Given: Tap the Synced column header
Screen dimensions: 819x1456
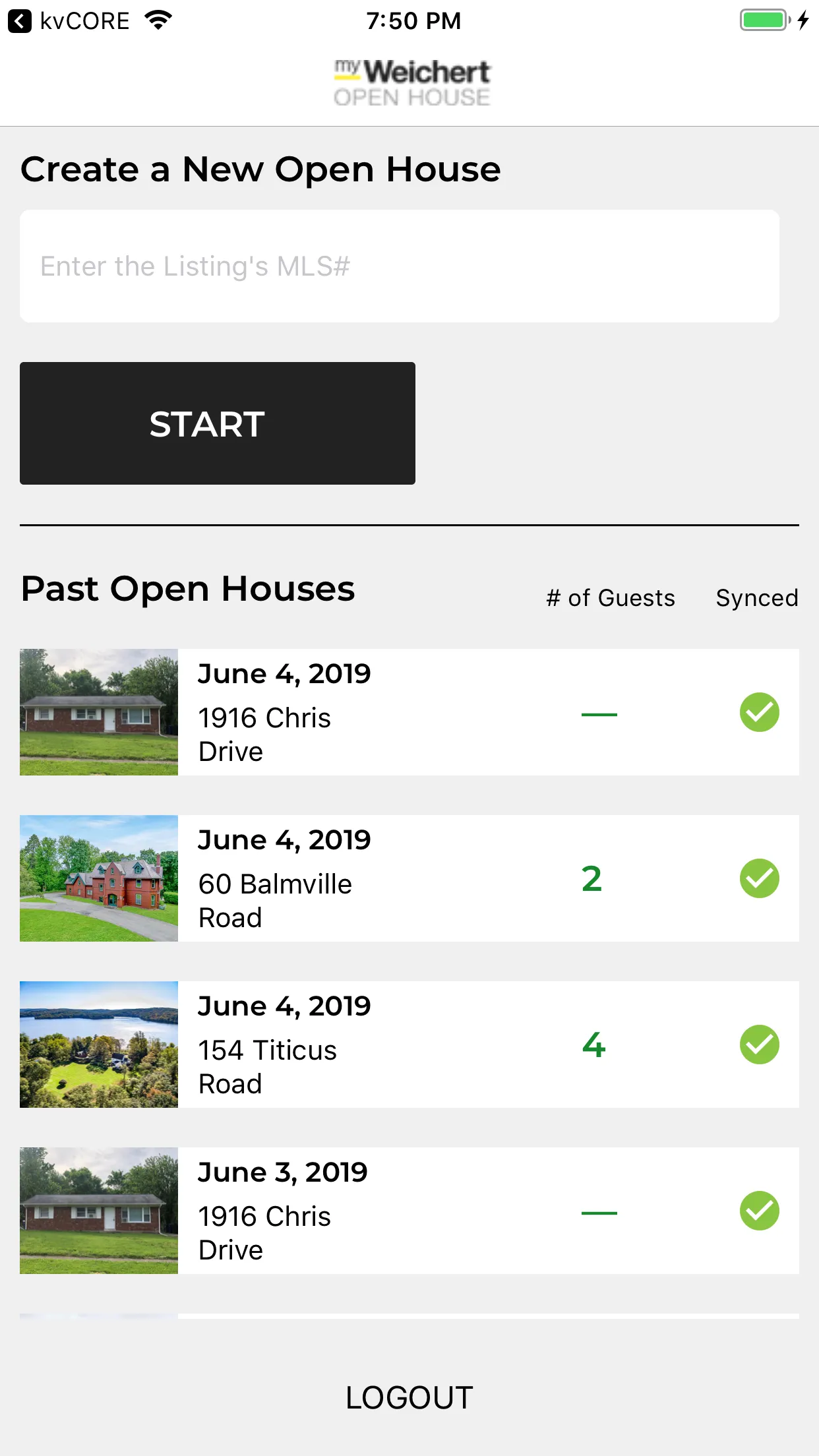Looking at the screenshot, I should click(x=757, y=598).
